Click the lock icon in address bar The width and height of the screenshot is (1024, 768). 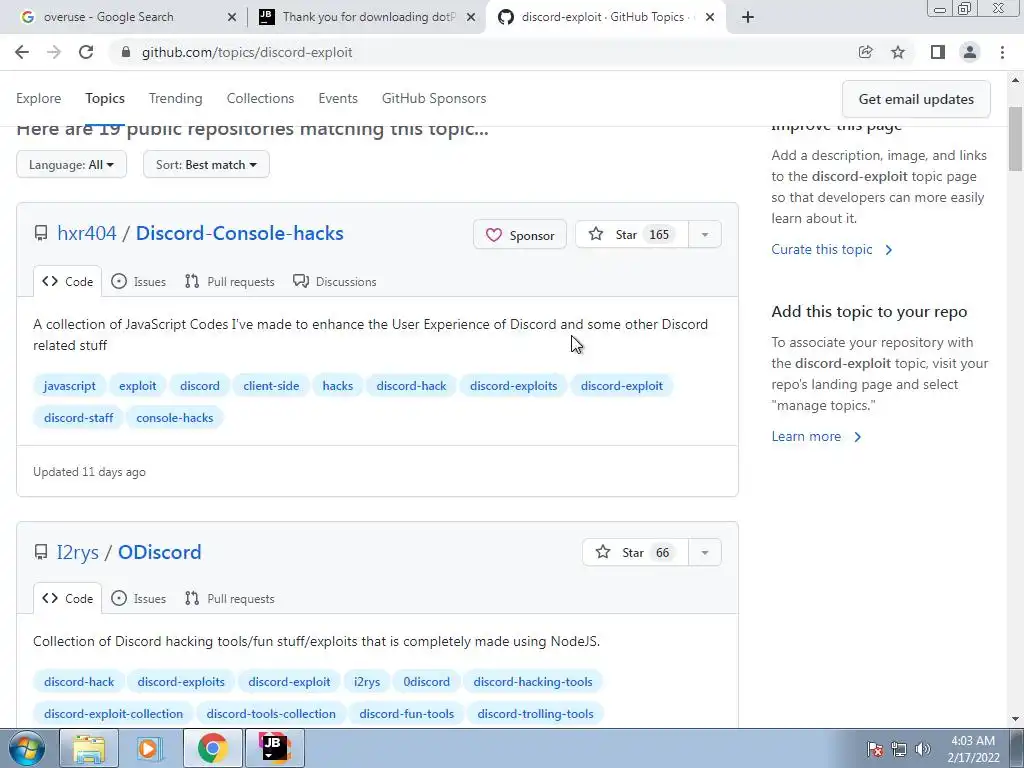pos(126,52)
